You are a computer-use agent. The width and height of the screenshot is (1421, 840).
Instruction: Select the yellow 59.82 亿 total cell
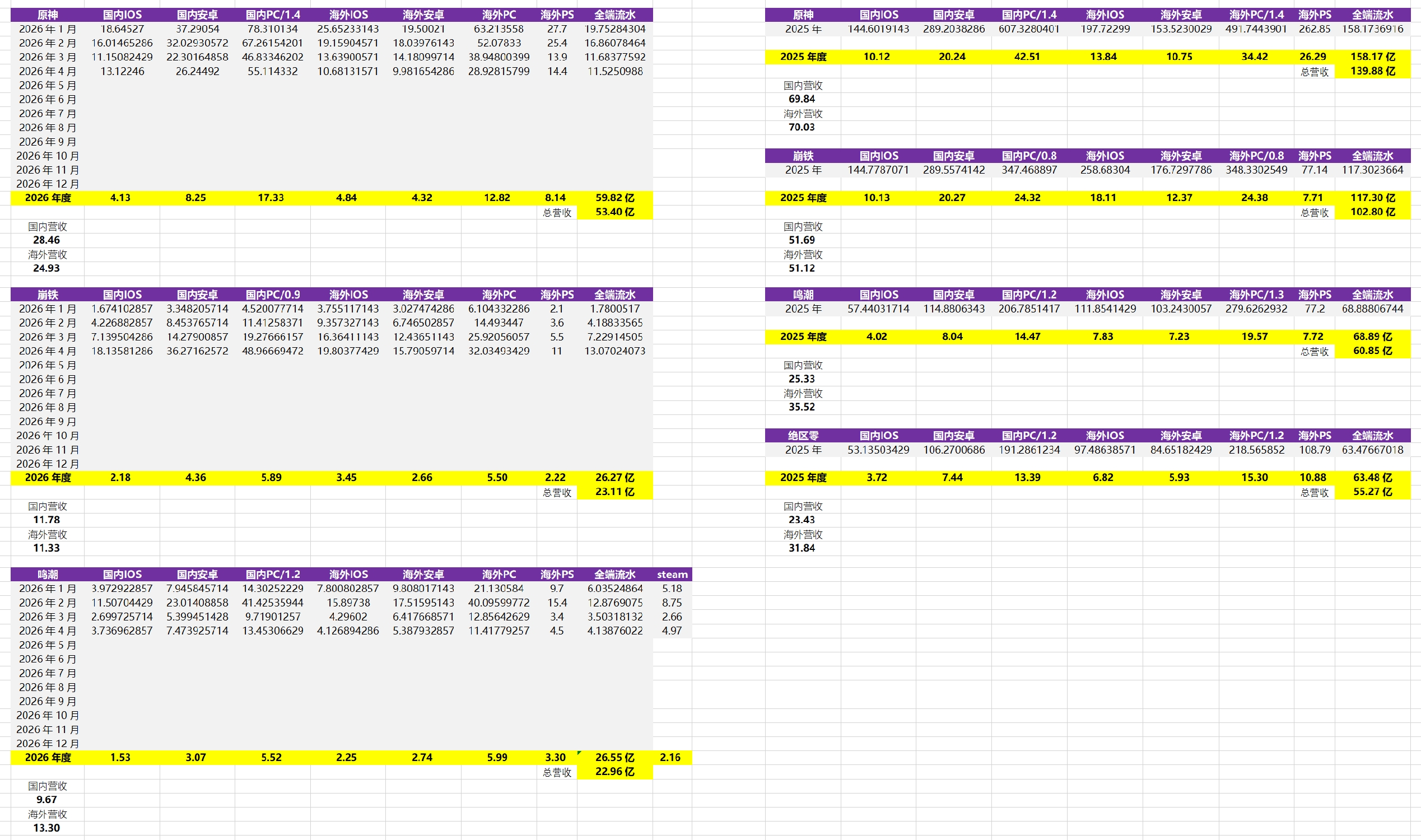point(615,198)
